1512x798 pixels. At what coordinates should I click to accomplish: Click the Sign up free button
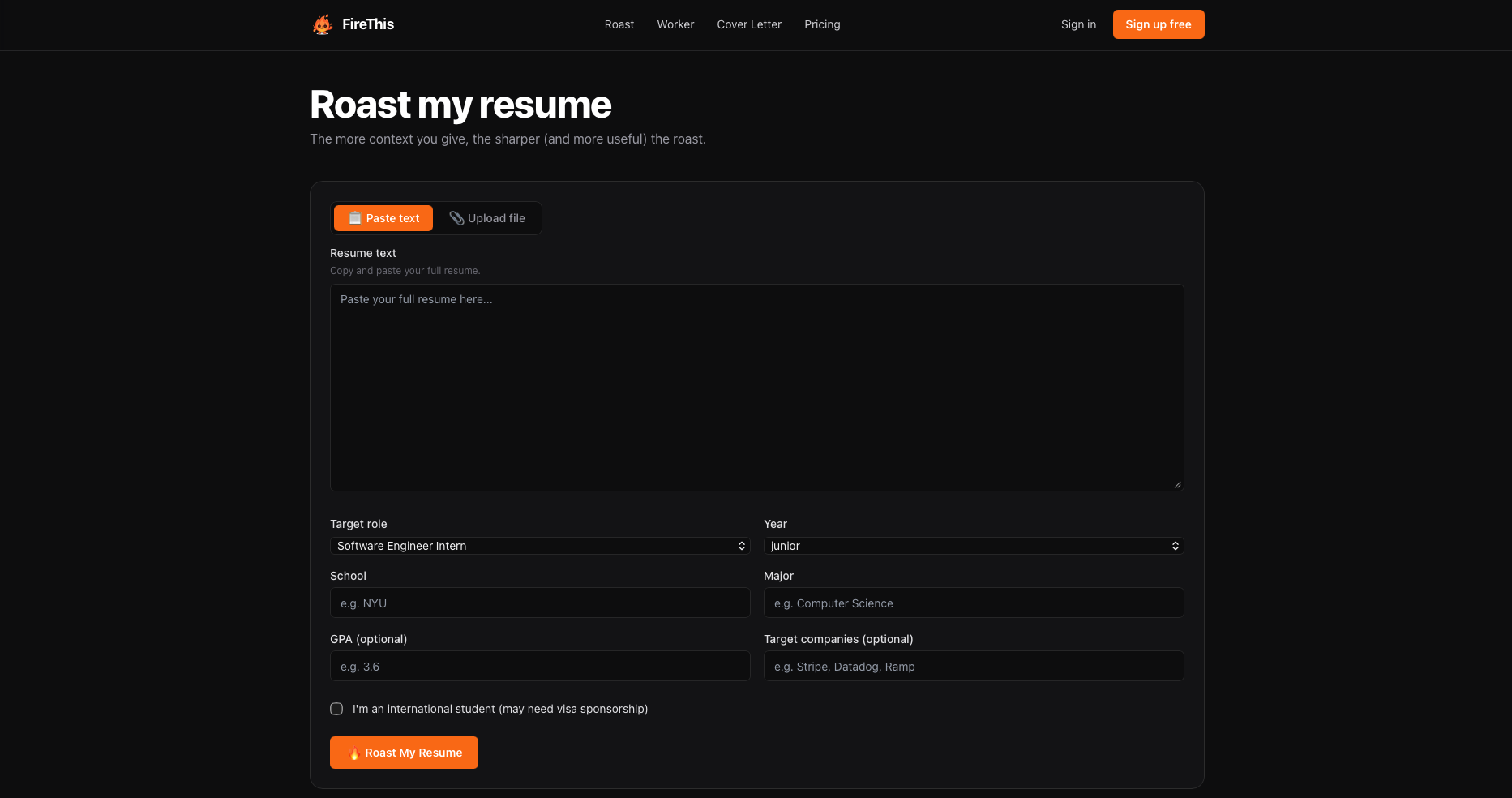tap(1159, 24)
